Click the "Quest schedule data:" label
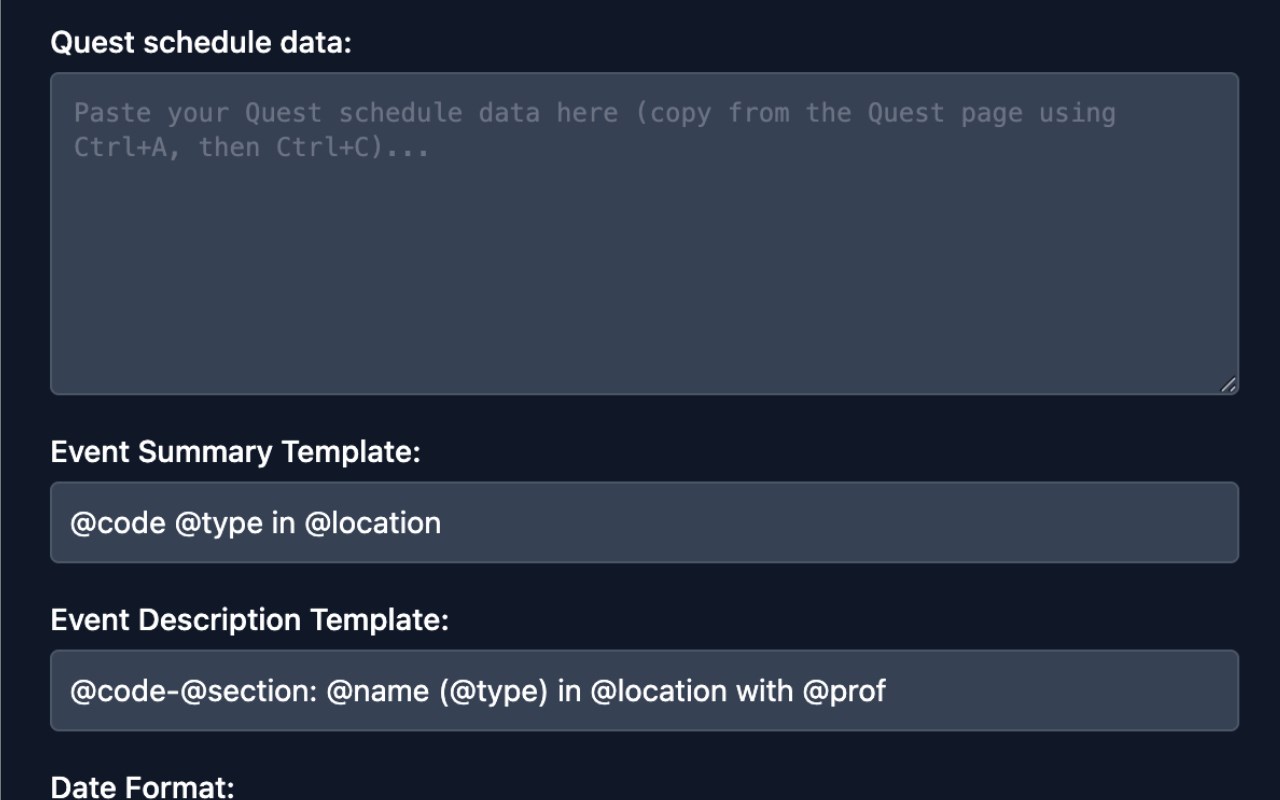This screenshot has height=800, width=1280. click(201, 43)
